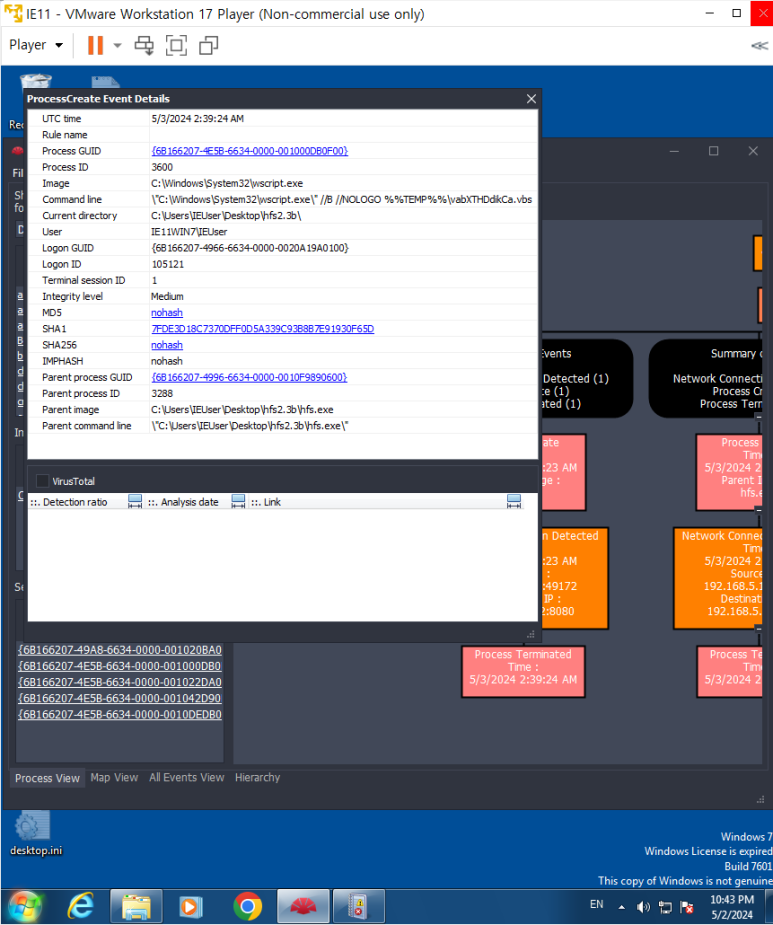
Task: Open the Parent process GUID link
Action: (249, 378)
